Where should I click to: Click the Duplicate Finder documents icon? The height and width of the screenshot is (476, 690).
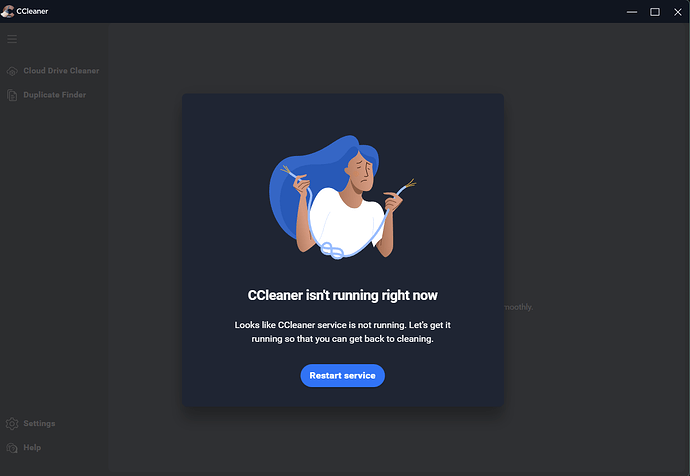12,95
